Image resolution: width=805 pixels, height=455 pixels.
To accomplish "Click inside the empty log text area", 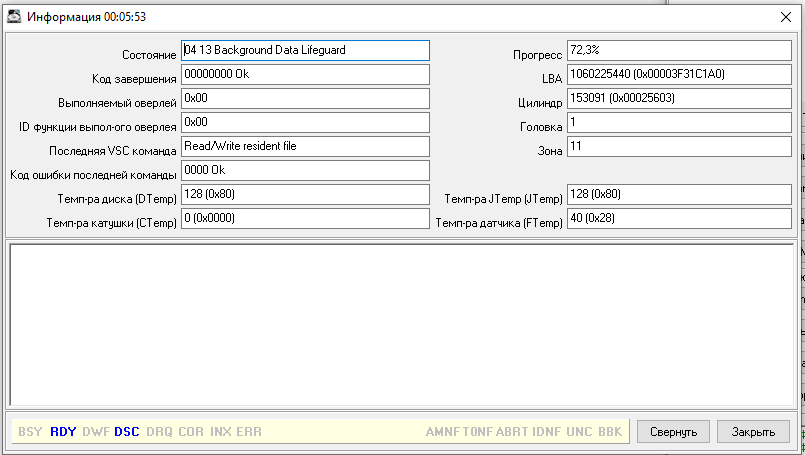I will pos(400,322).
